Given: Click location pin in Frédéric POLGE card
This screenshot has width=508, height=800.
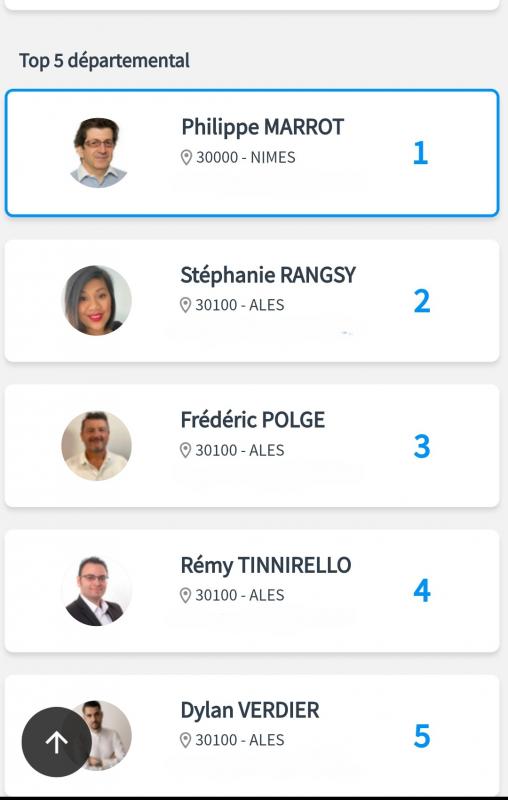Looking at the screenshot, I should pyautogui.click(x=186, y=450).
